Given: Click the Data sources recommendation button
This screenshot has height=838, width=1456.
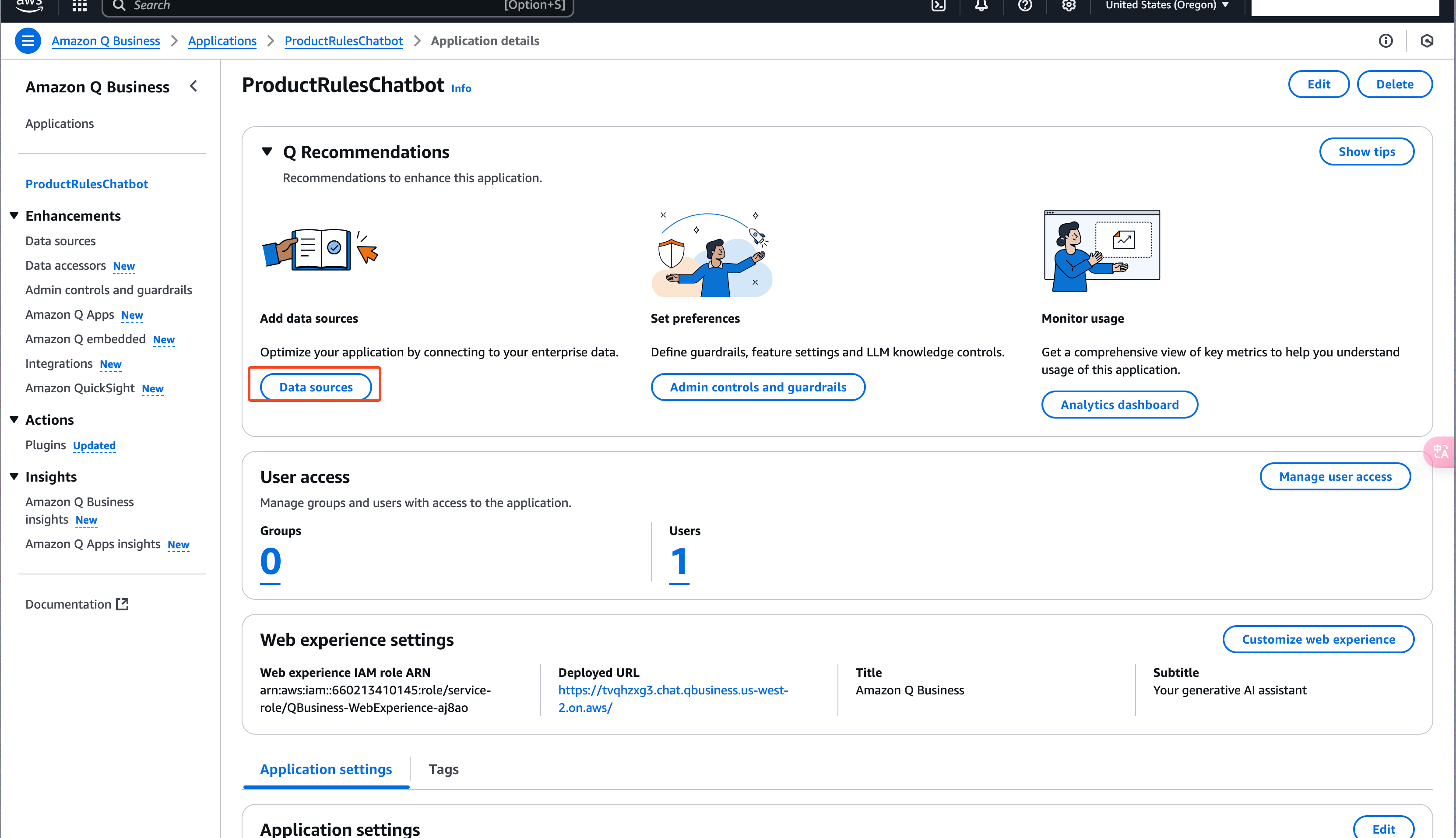Looking at the screenshot, I should (316, 387).
